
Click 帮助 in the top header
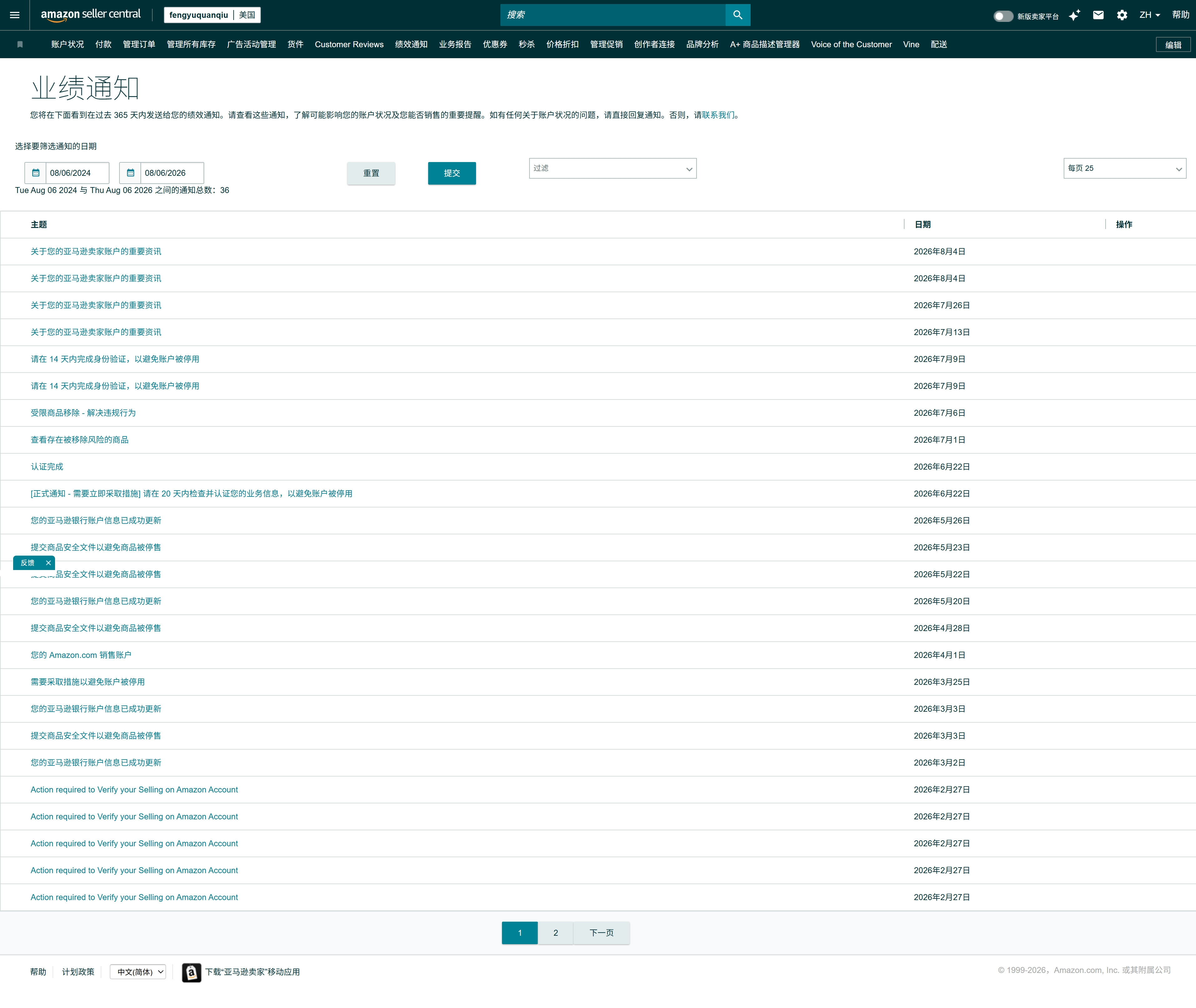(1181, 15)
